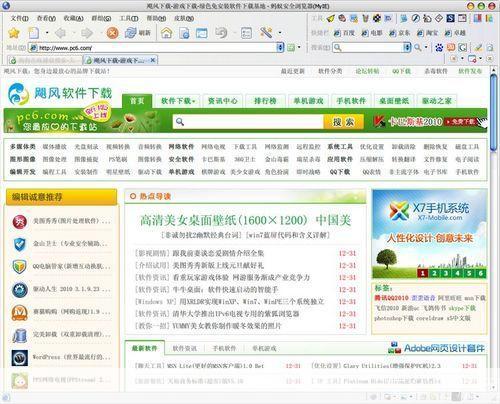Click the page vertical scrollbar thumb
The image size is (500, 404).
[494, 113]
